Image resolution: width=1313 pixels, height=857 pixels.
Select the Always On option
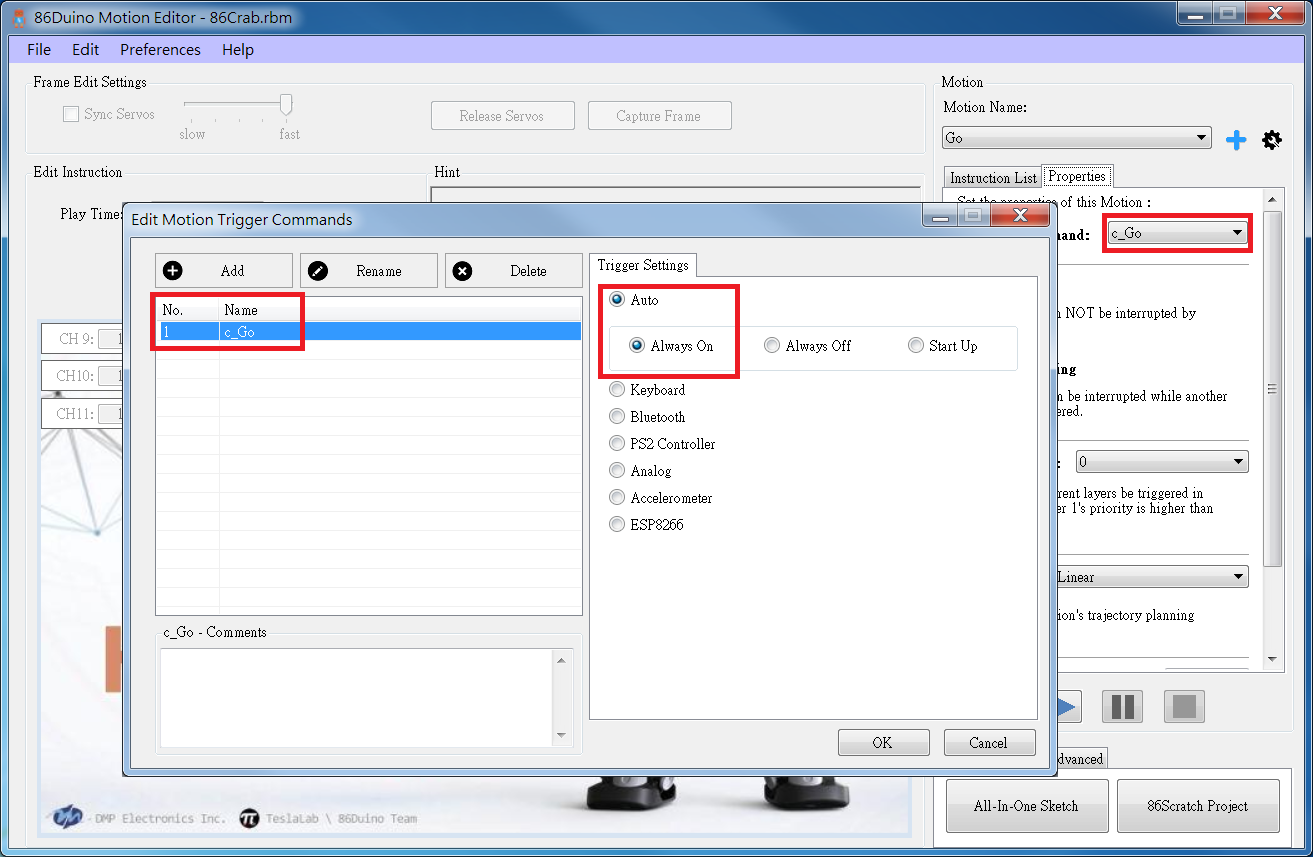[x=637, y=346]
